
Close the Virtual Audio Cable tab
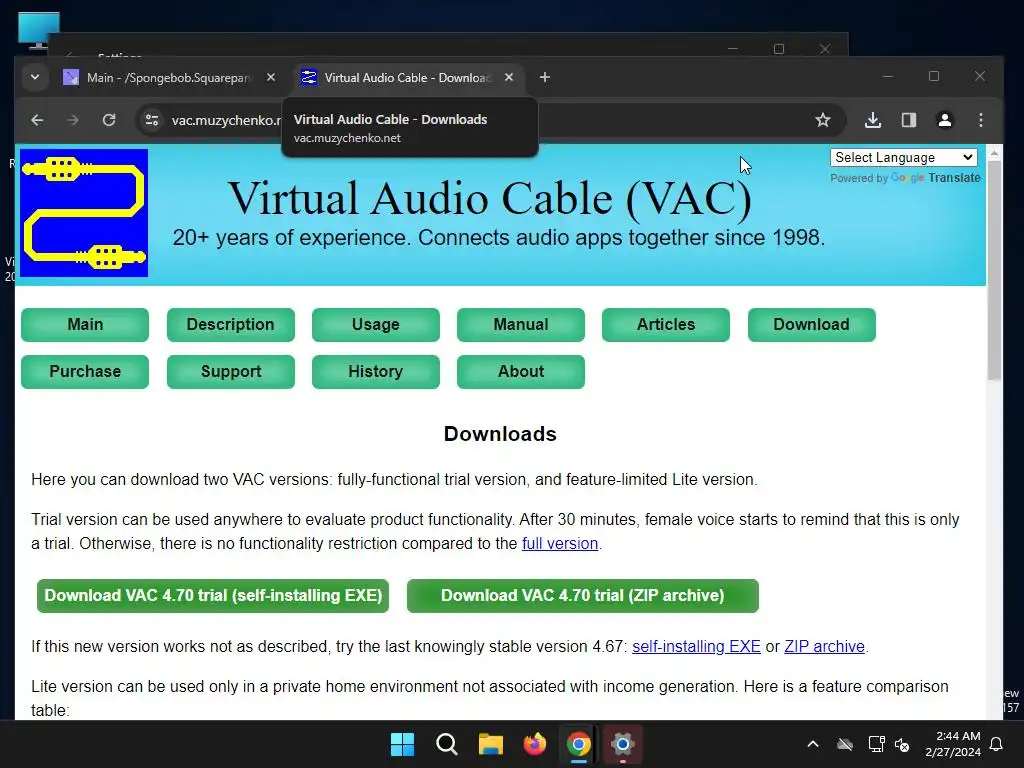[509, 78]
